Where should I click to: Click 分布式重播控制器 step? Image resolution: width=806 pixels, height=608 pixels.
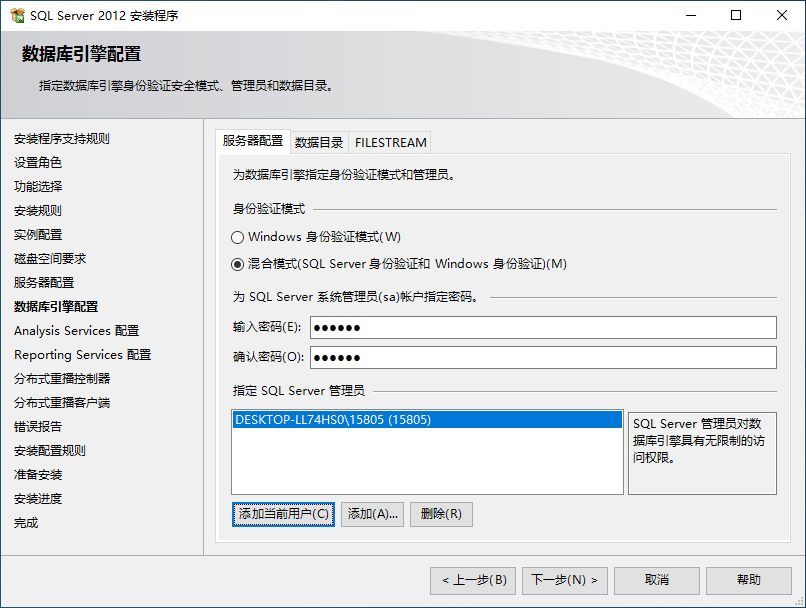pyautogui.click(x=62, y=379)
